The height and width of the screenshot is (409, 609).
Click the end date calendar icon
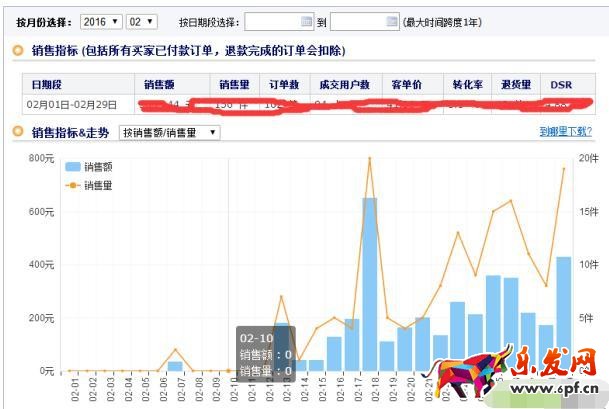391,21
